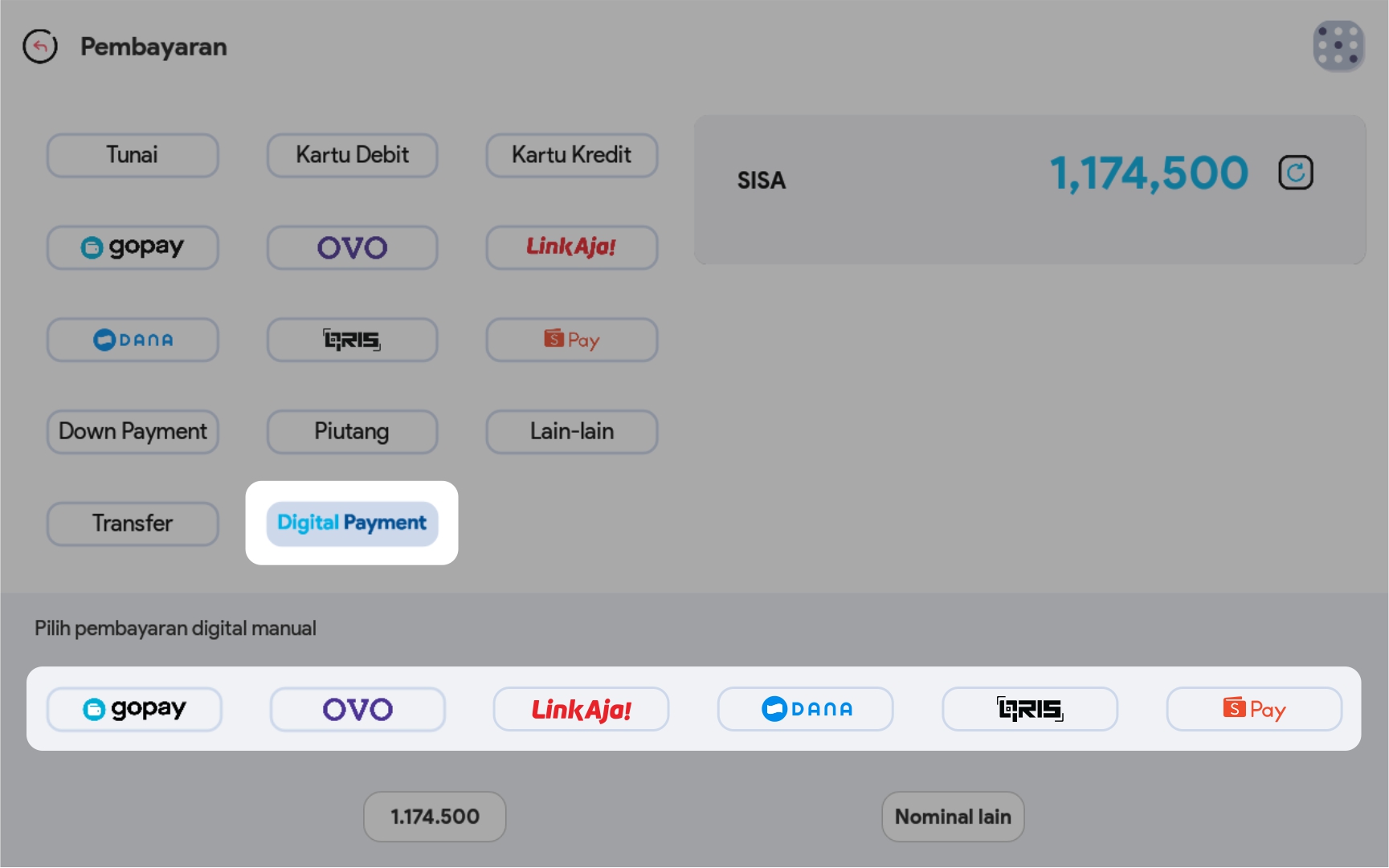Select QRIS in the upper payment grid
This screenshot has width=1389, height=868.
tap(352, 340)
